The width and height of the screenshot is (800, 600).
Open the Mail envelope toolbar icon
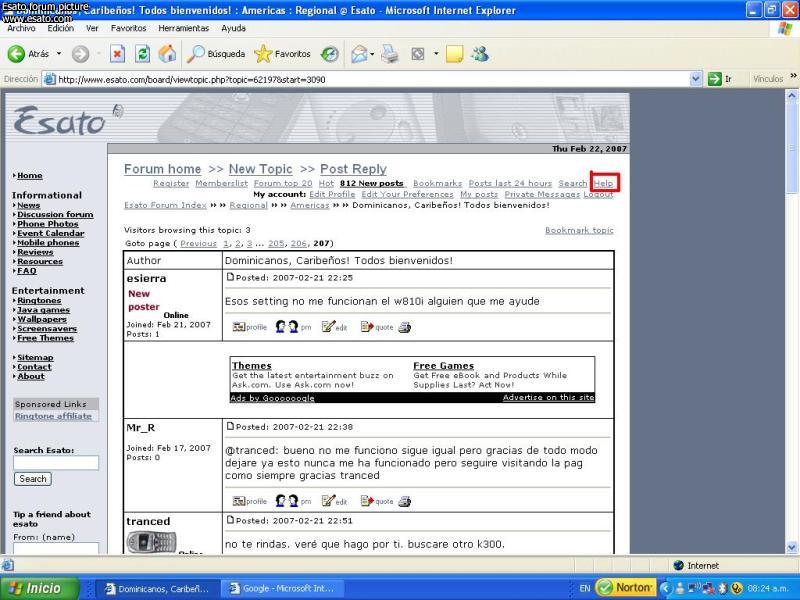point(359,54)
